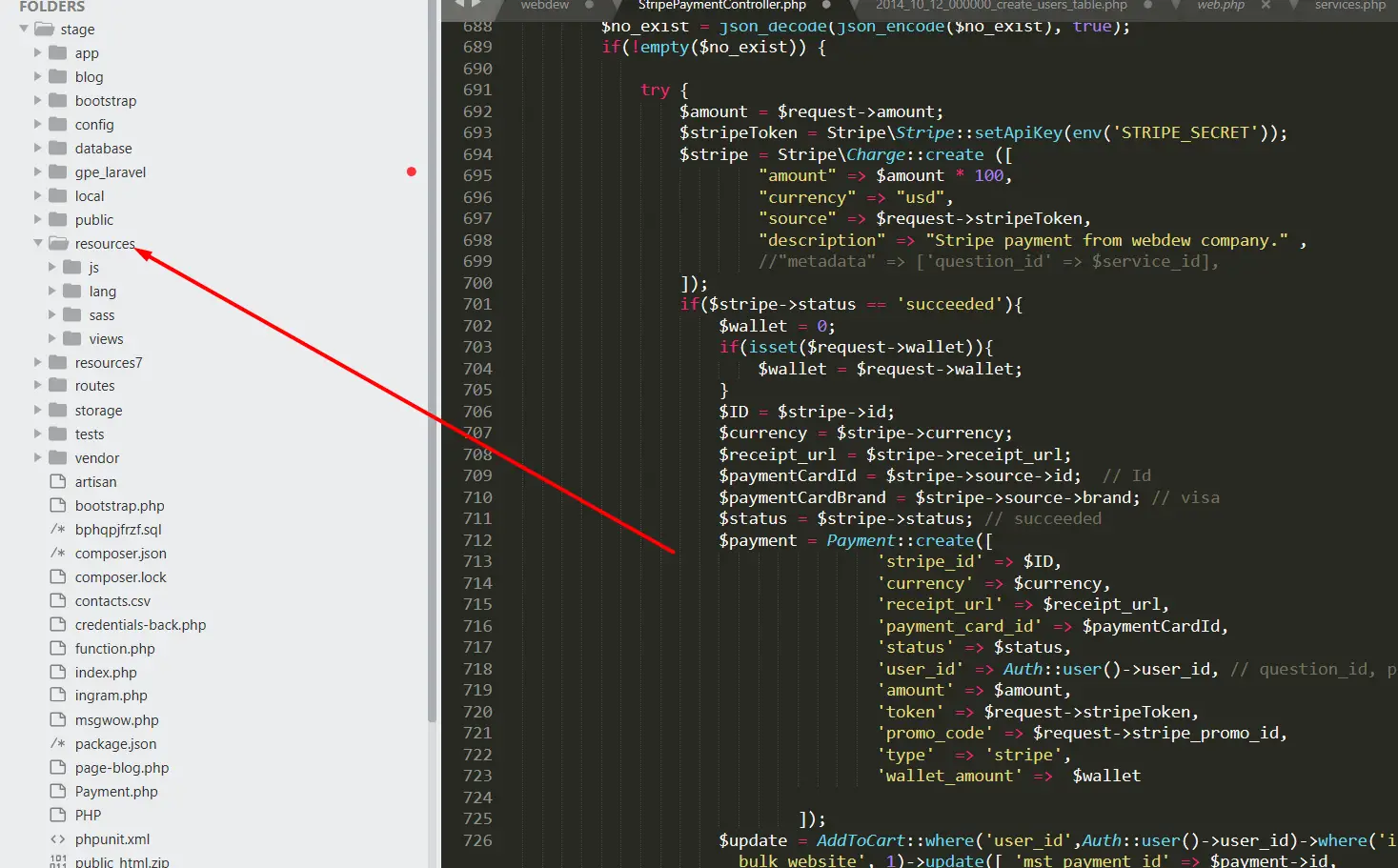Expand the views subfolder arrow

[52, 338]
